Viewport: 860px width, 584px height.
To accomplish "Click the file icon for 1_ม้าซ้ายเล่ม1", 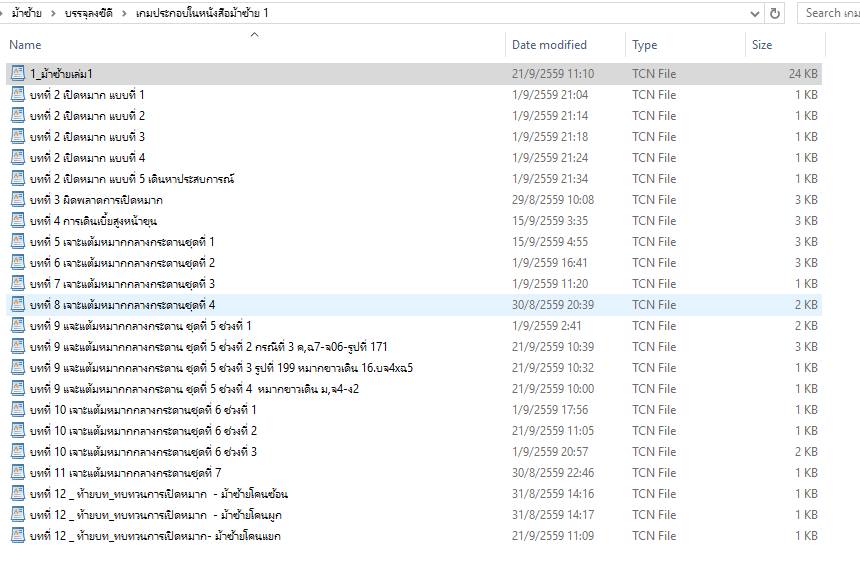I will [18, 73].
